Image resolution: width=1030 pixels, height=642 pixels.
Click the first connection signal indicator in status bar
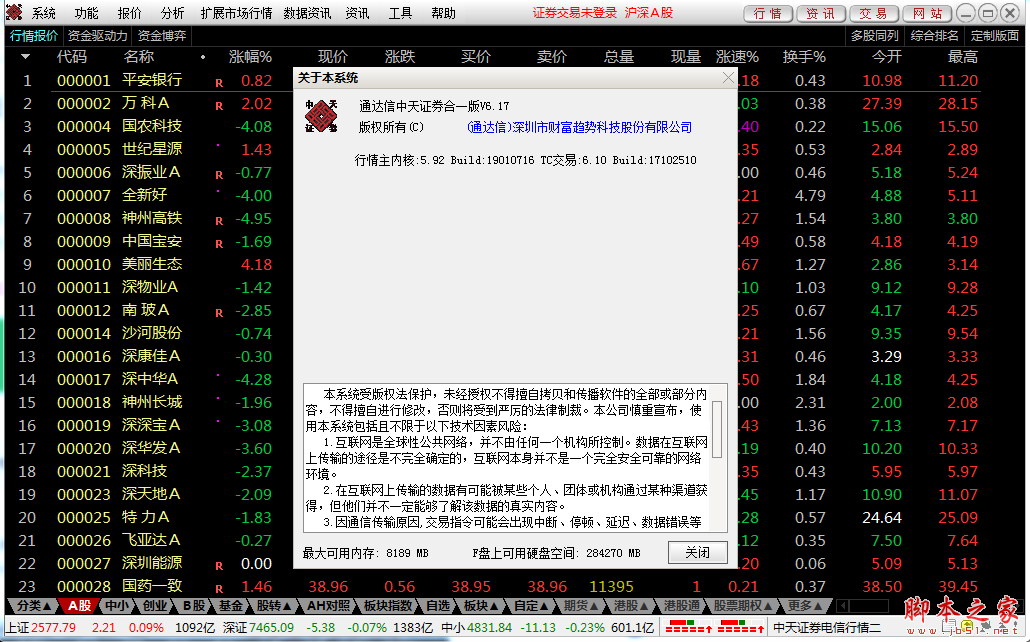click(689, 626)
